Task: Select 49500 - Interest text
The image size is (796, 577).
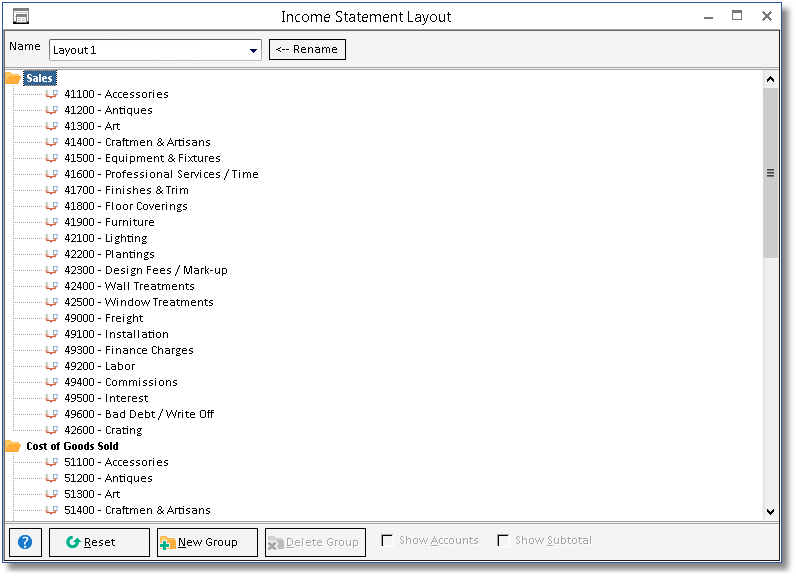Action: tap(106, 398)
